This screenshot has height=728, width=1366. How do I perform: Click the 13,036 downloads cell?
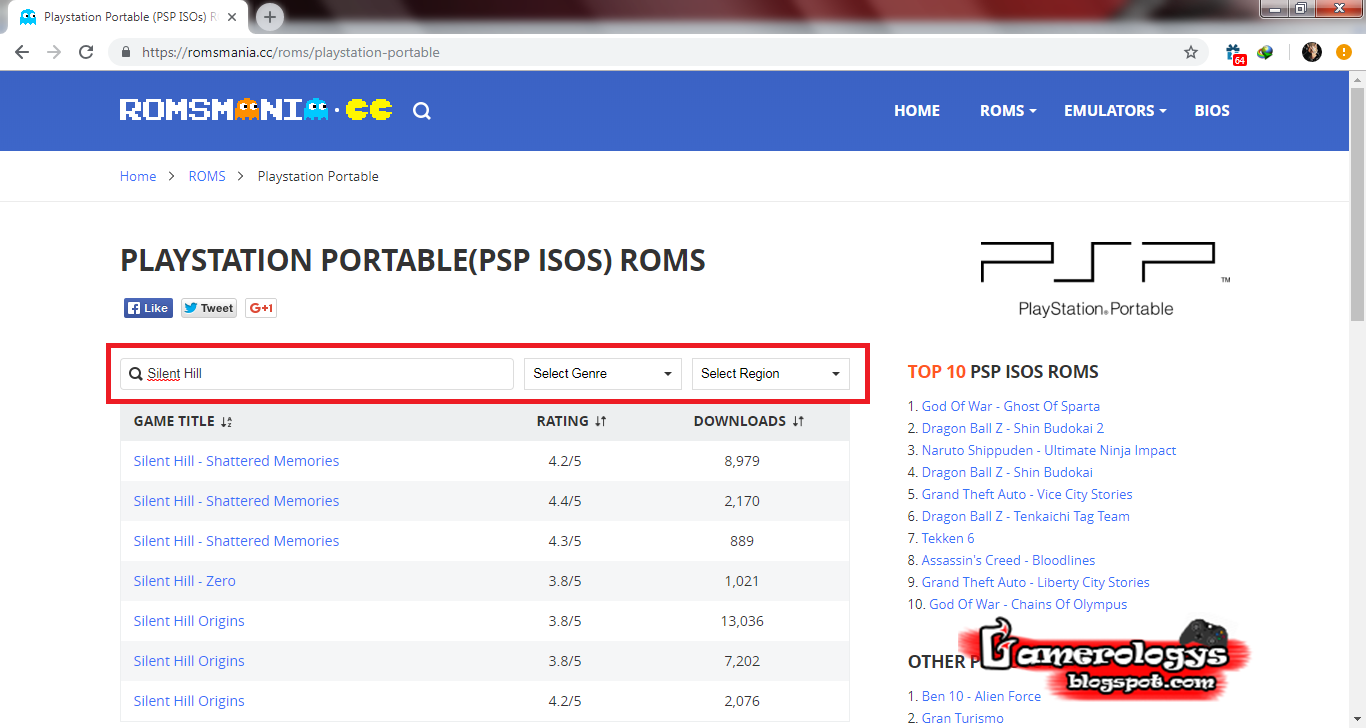[742, 621]
